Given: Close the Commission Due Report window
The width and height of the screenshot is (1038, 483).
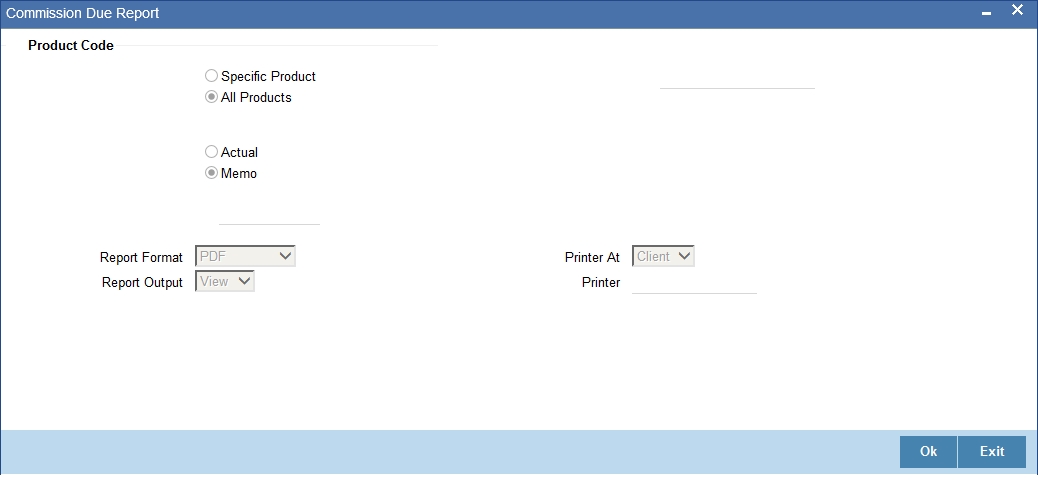Looking at the screenshot, I should pyautogui.click(x=1017, y=11).
